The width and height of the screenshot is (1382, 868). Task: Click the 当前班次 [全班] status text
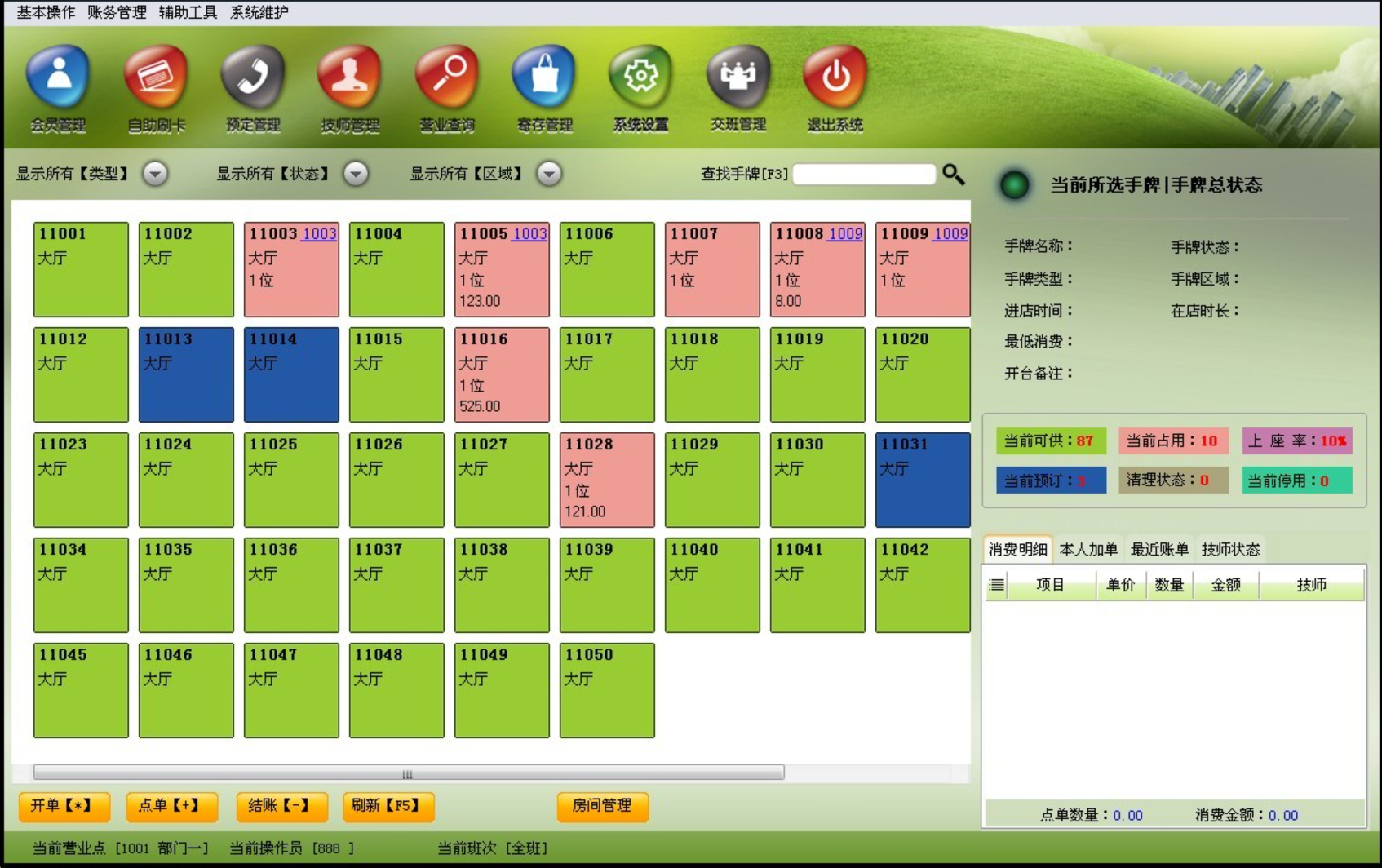pyautogui.click(x=493, y=848)
